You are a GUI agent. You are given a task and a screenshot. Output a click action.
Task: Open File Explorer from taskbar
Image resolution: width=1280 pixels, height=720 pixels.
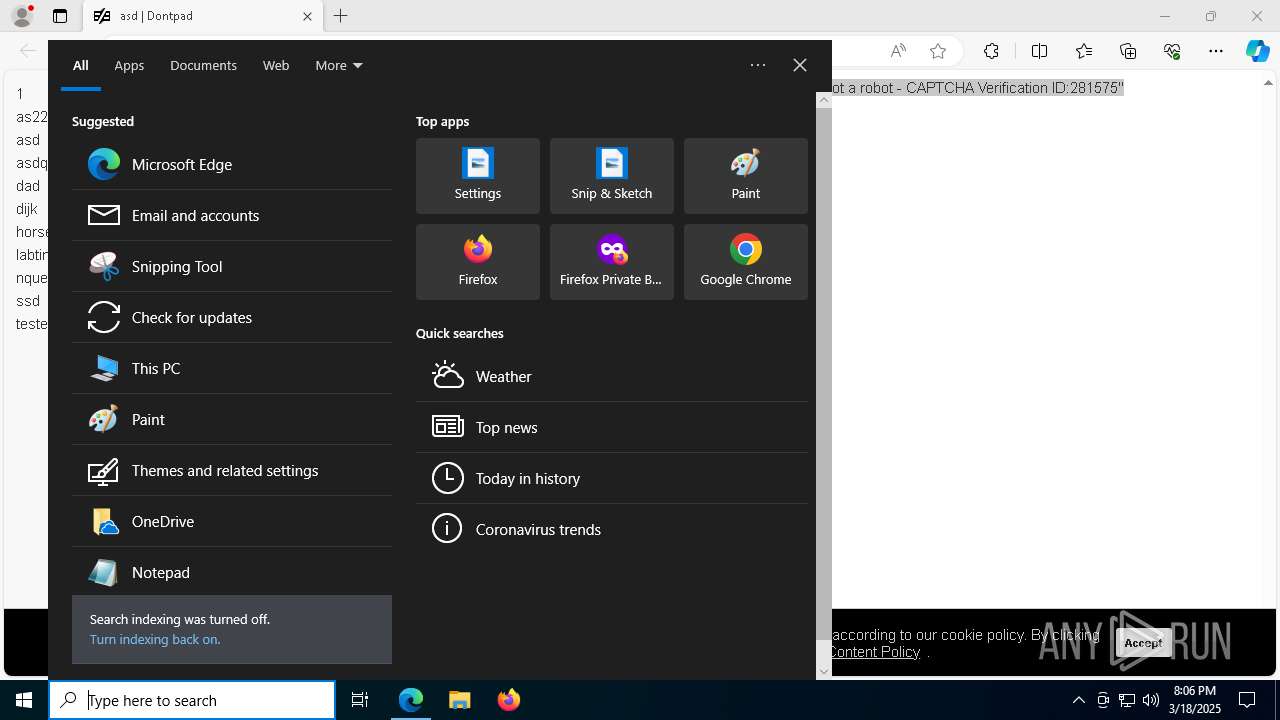click(x=459, y=700)
